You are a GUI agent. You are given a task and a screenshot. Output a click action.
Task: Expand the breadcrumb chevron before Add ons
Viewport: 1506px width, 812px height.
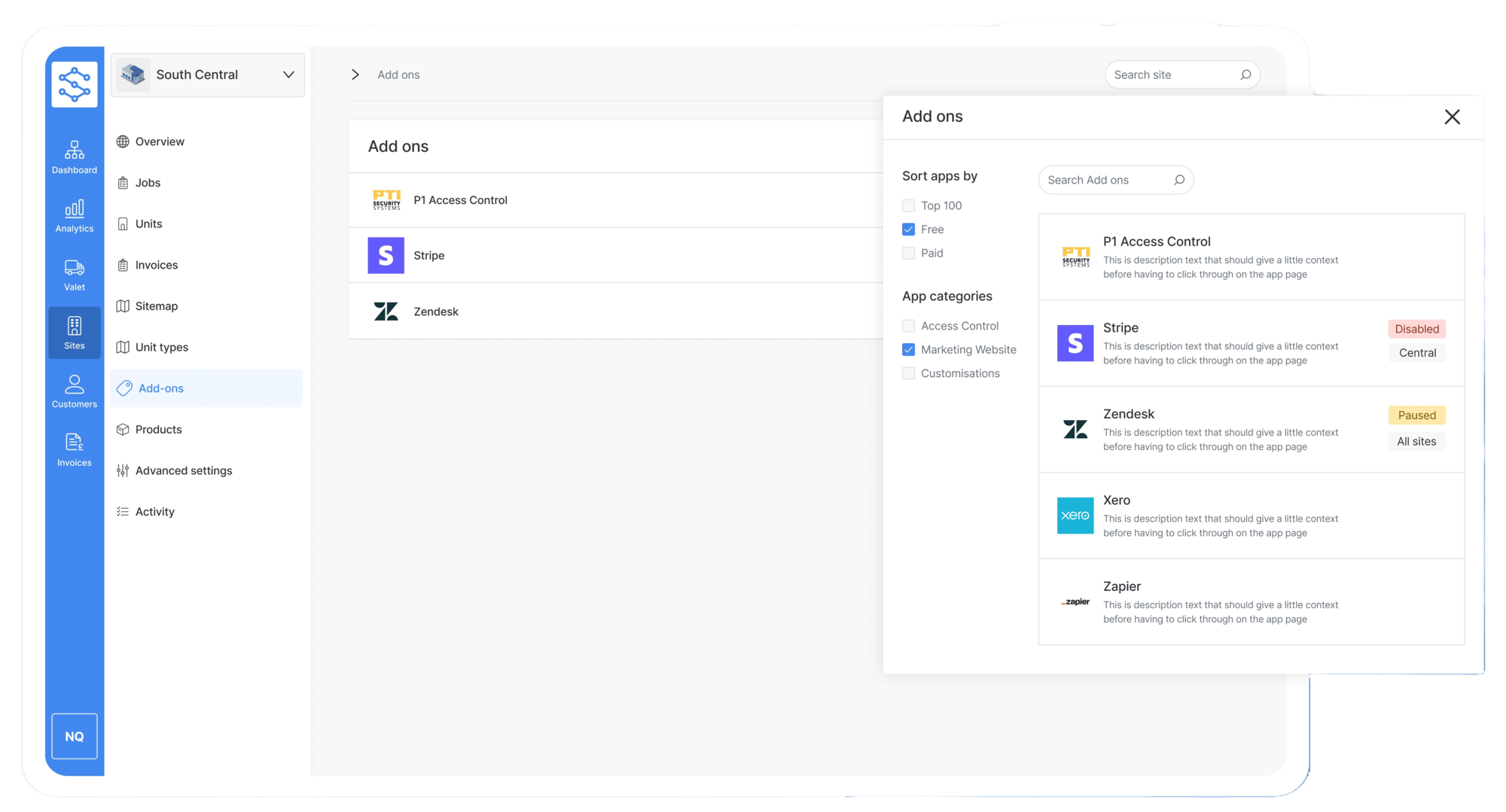tap(355, 75)
